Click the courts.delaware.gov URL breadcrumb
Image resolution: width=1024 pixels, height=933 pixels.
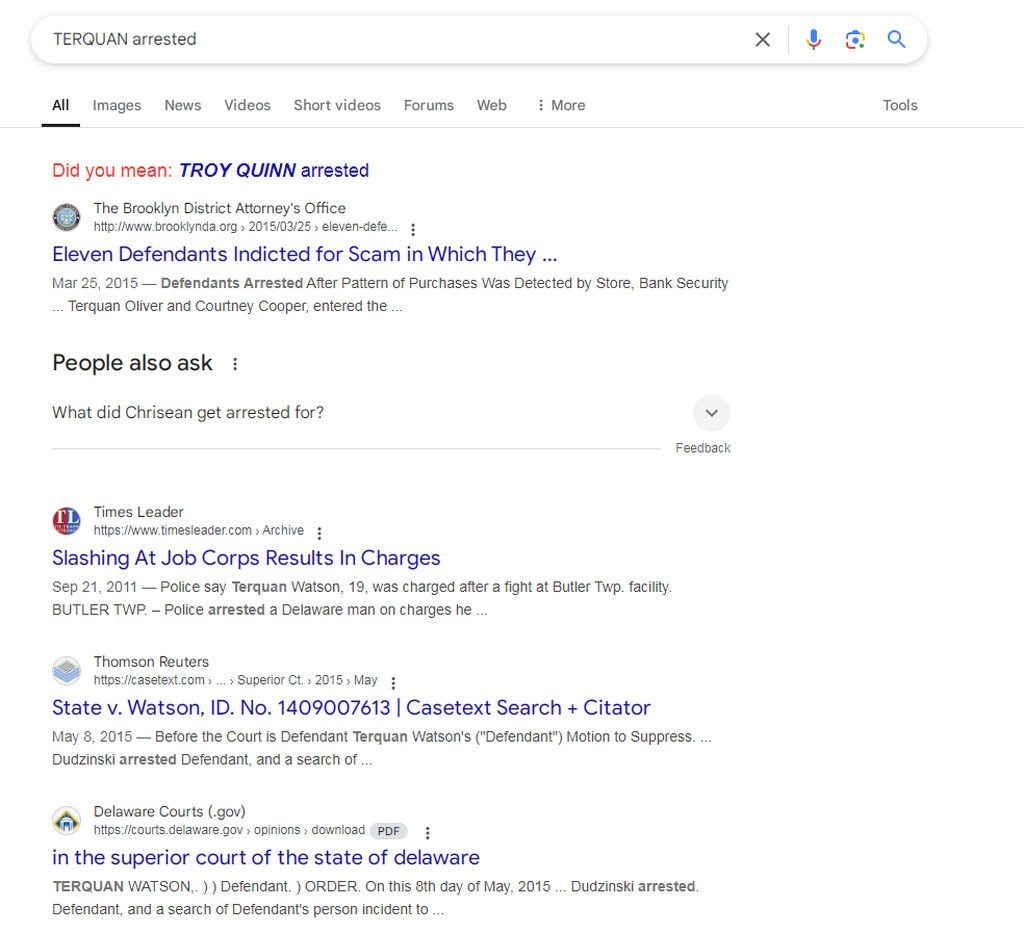[229, 830]
